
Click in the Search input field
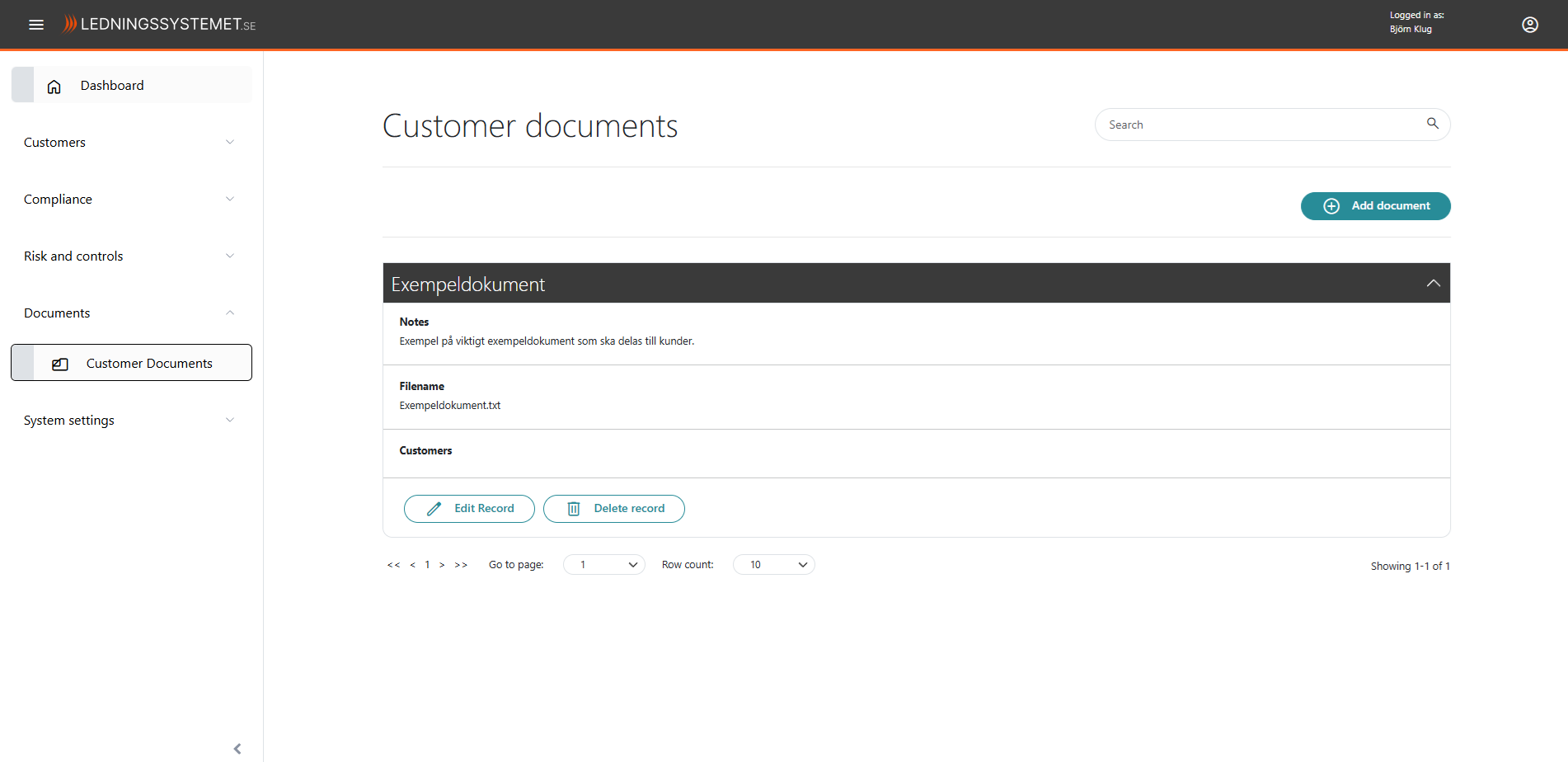(1257, 125)
